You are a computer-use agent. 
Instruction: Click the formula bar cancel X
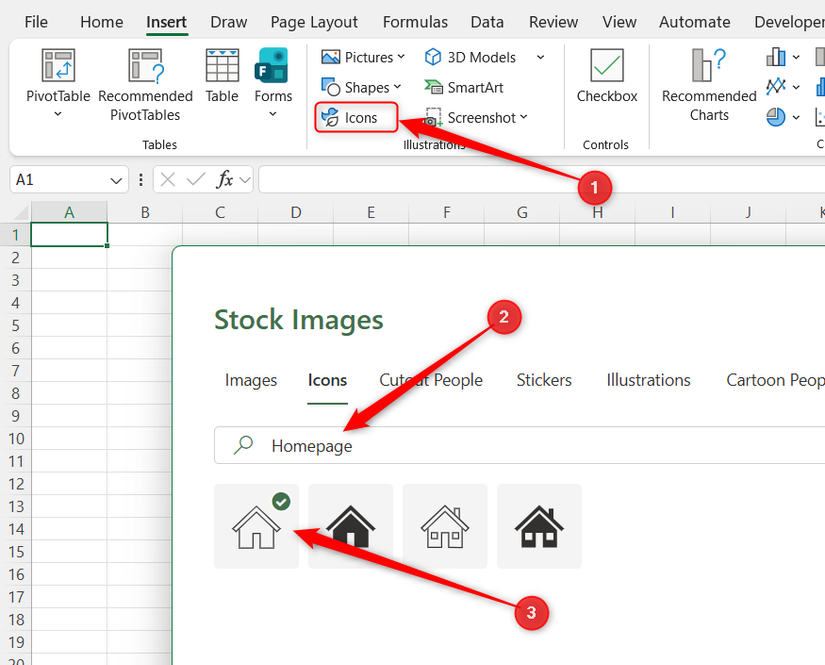tap(167, 180)
